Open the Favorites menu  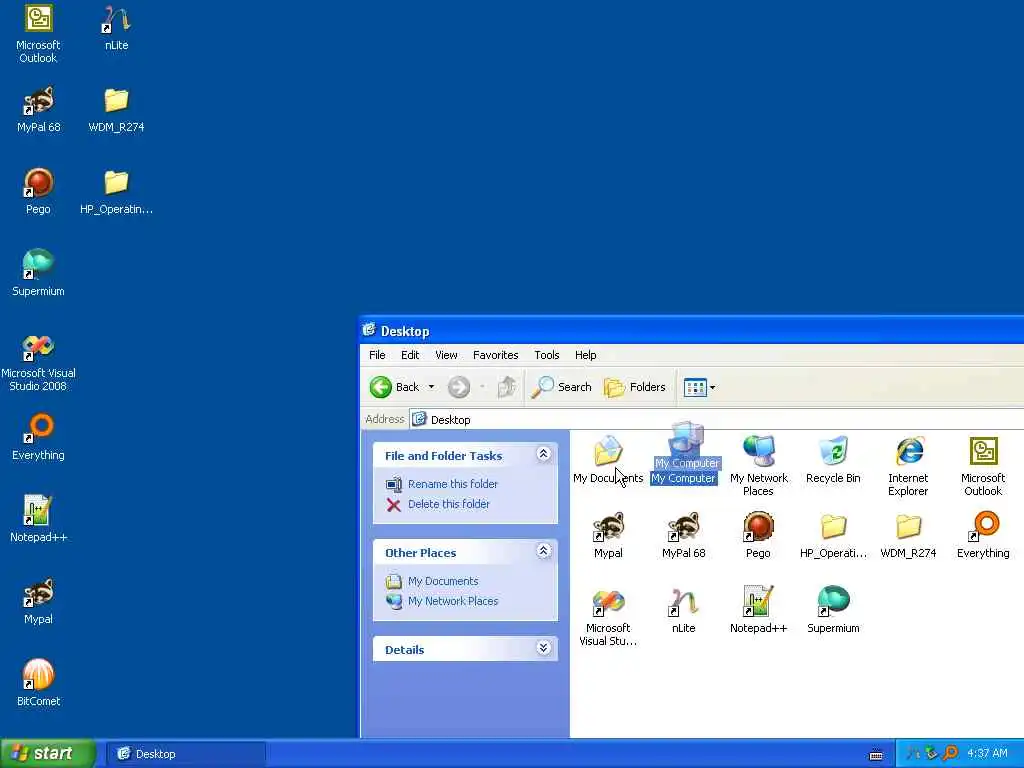(496, 355)
